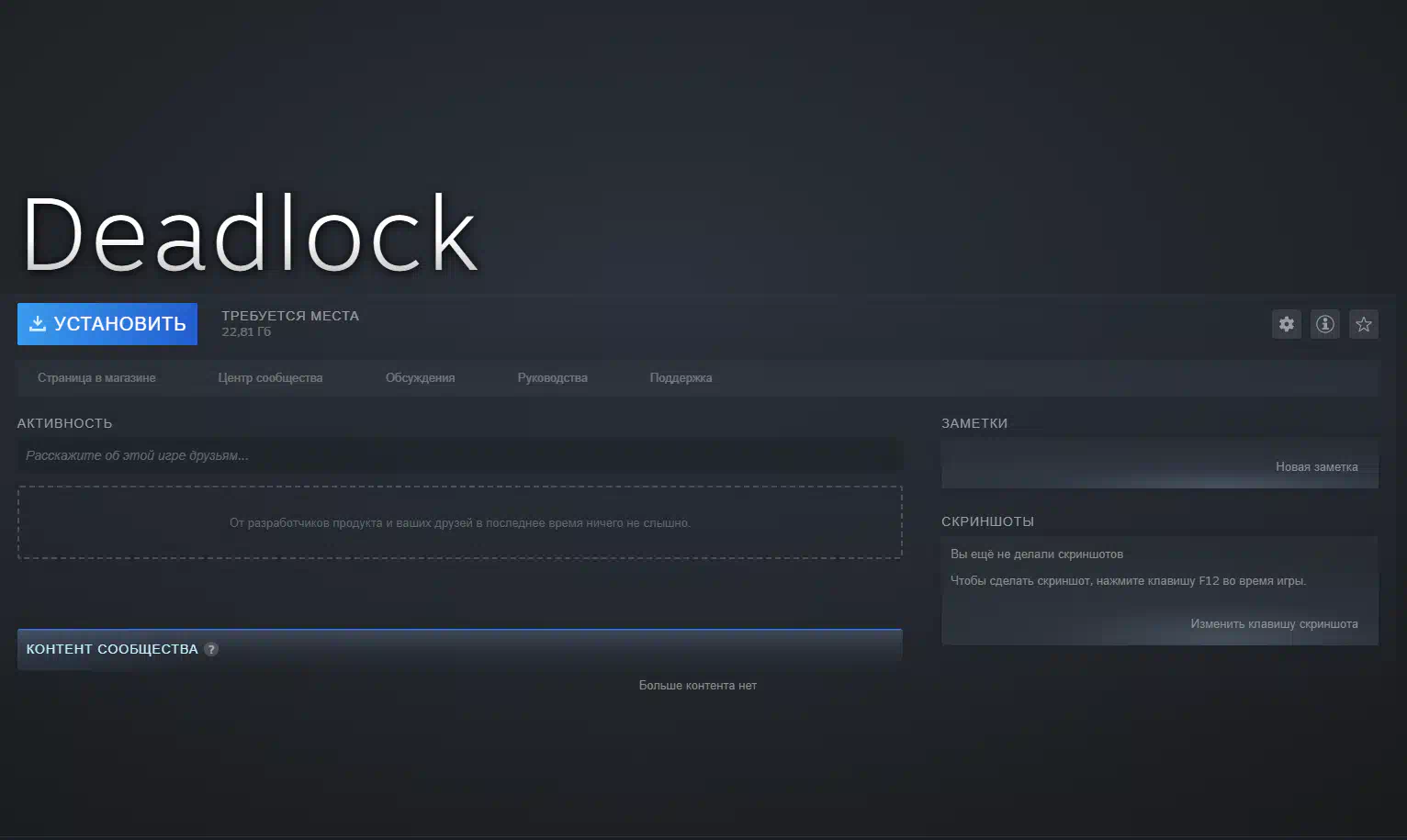
Task: Open Руководства section
Action: tap(552, 378)
